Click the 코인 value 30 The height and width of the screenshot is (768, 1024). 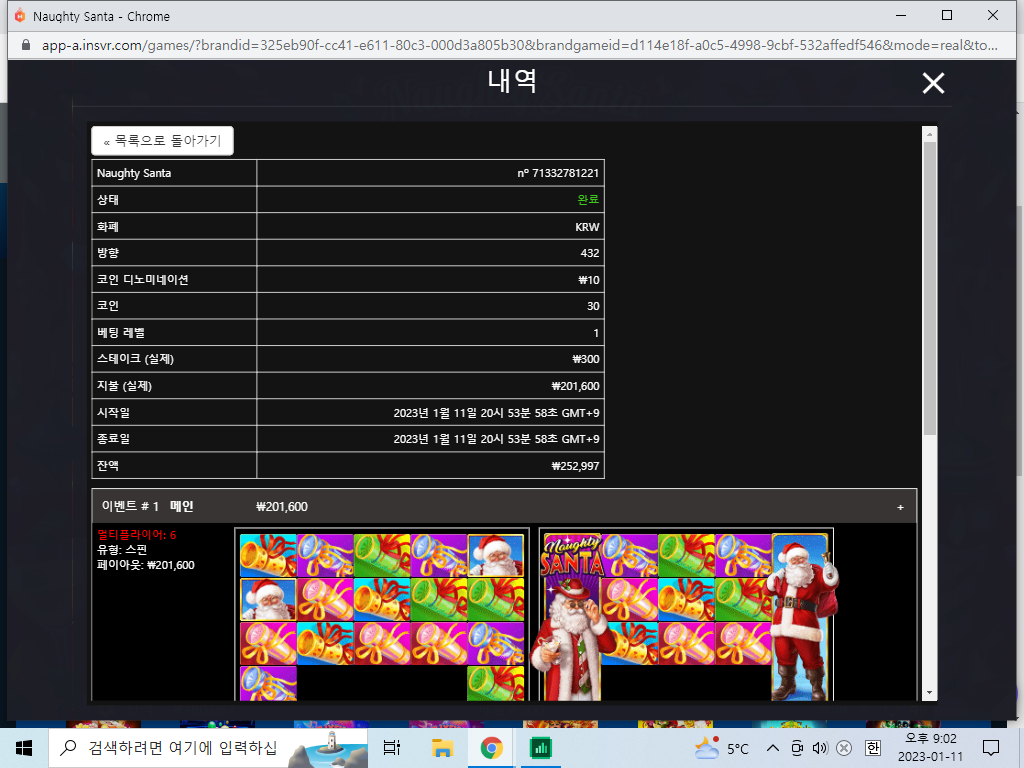tap(593, 306)
